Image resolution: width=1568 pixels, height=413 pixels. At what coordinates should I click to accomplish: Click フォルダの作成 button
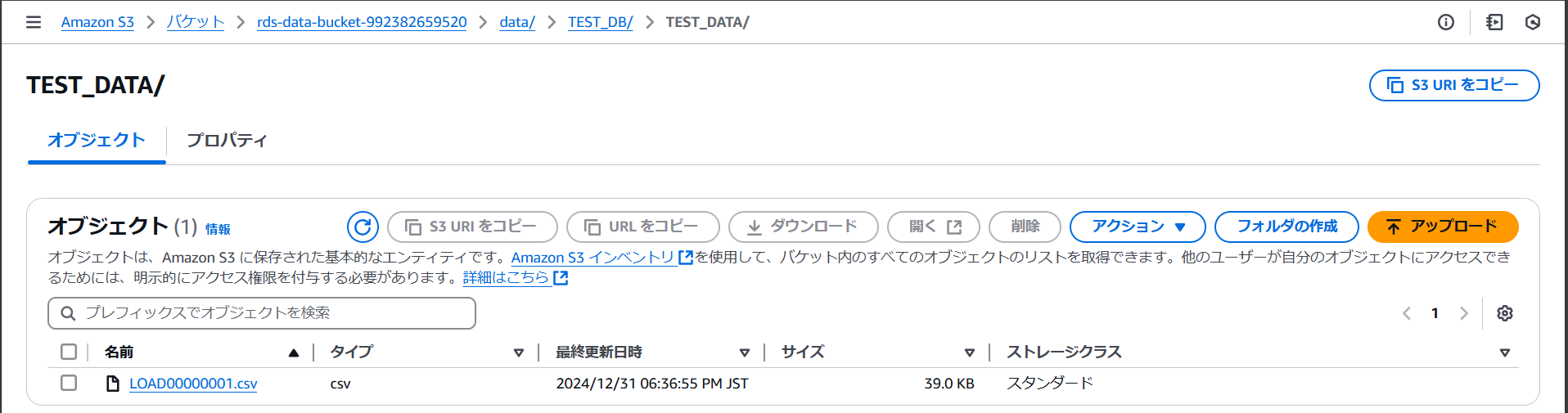[x=1286, y=227]
